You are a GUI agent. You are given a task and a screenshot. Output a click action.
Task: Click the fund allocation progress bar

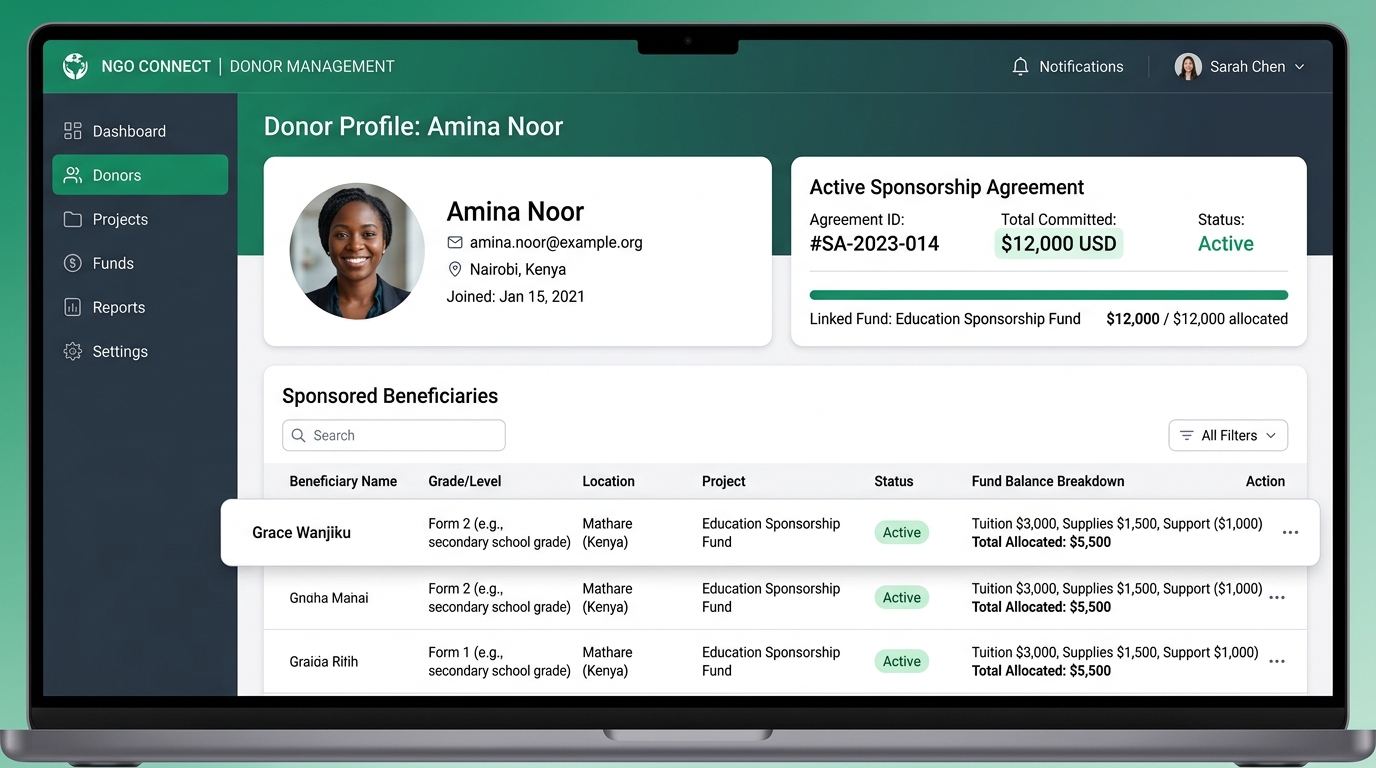pos(1048,295)
